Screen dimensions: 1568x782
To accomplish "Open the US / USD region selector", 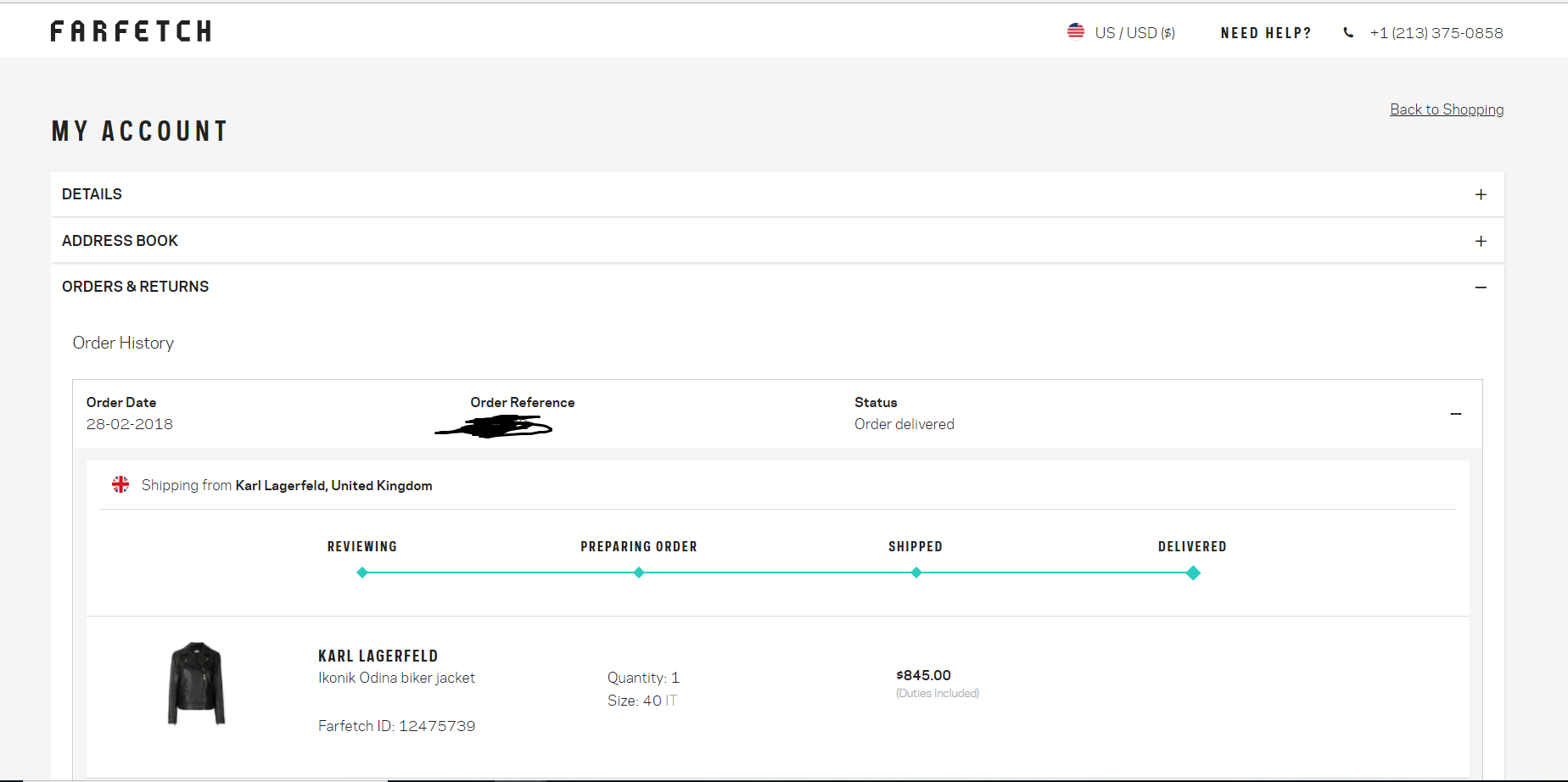I will [x=1134, y=33].
